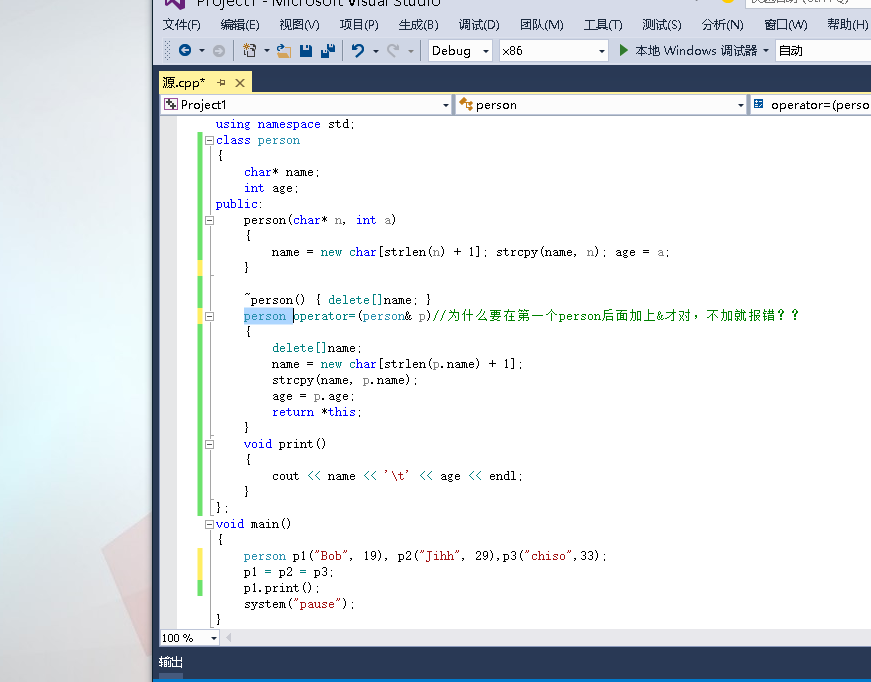Click the Redo arrow icon
This screenshot has width=871, height=682.
[x=393, y=51]
